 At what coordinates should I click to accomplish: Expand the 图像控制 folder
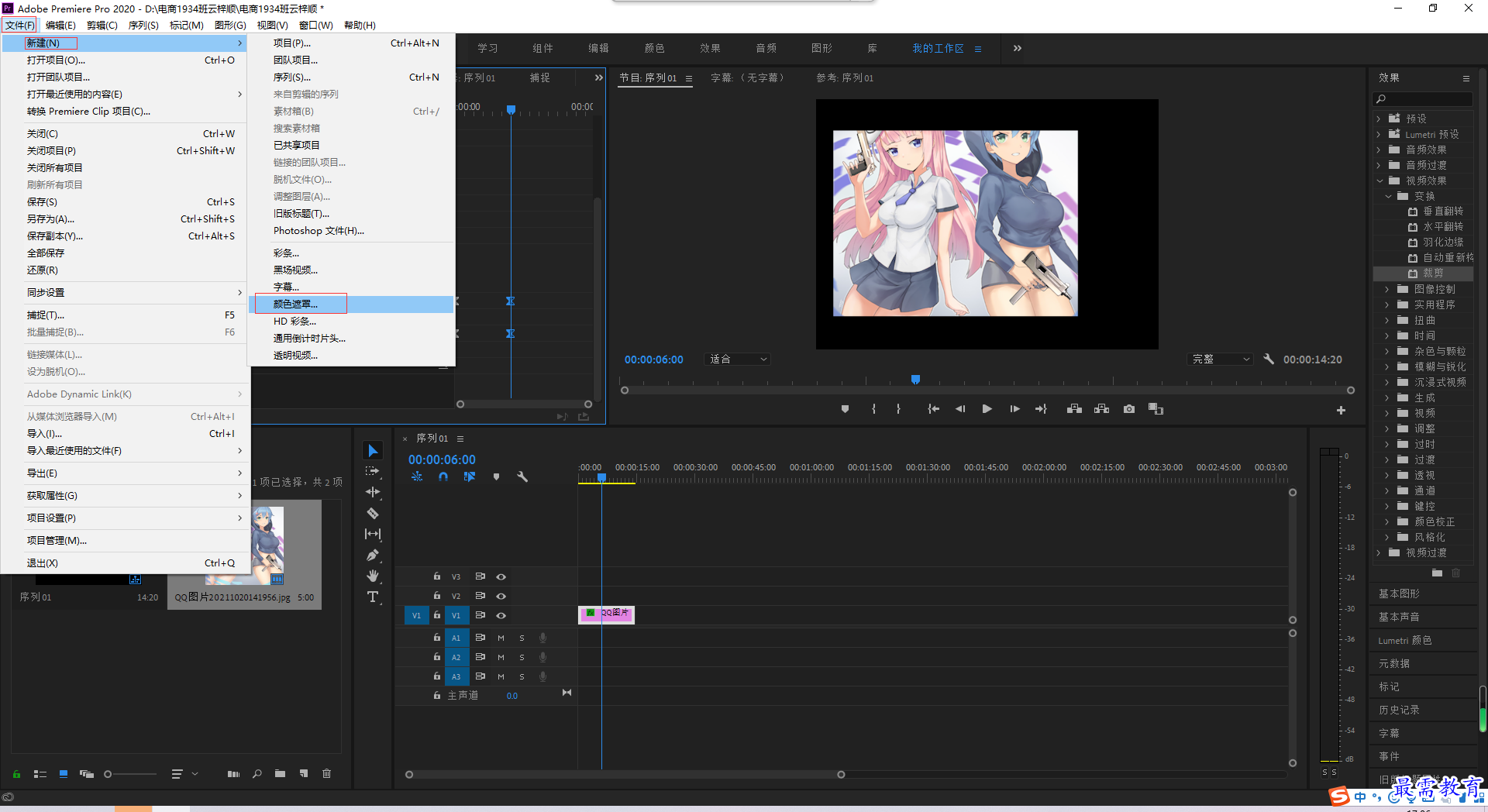(1388, 289)
